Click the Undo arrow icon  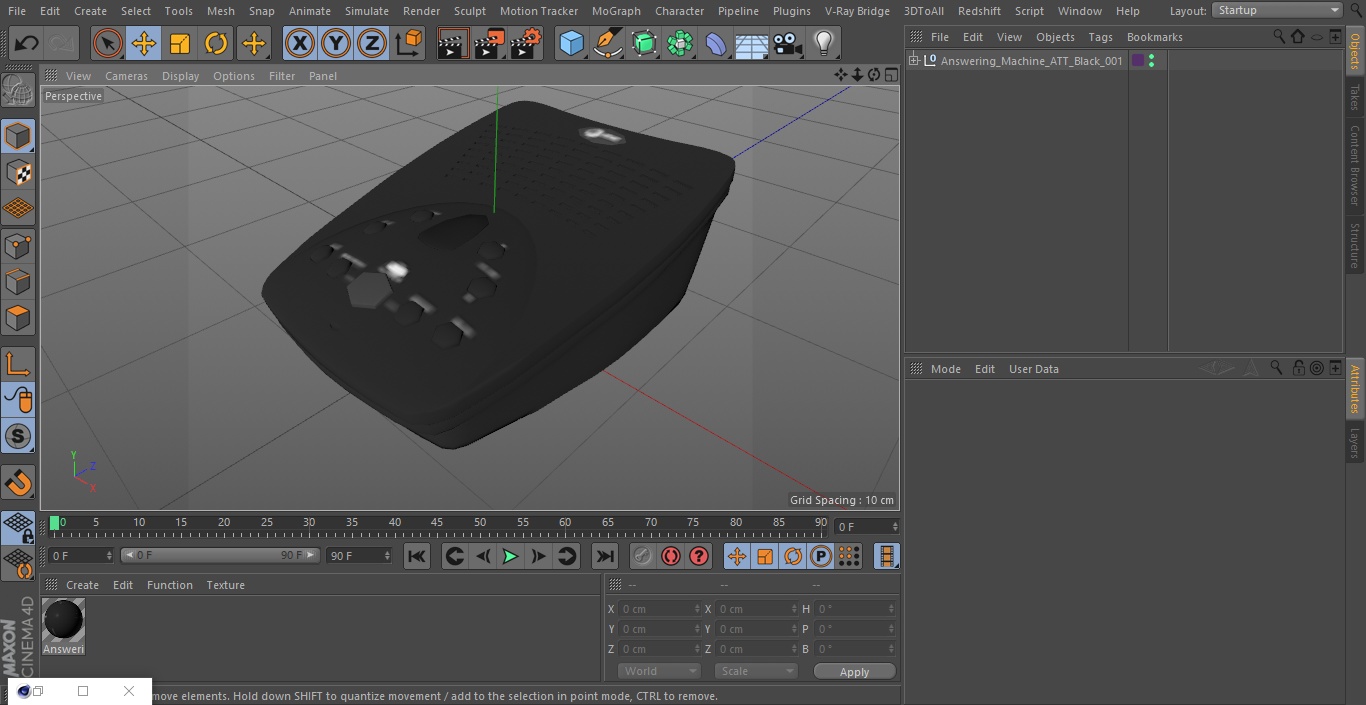(27, 43)
